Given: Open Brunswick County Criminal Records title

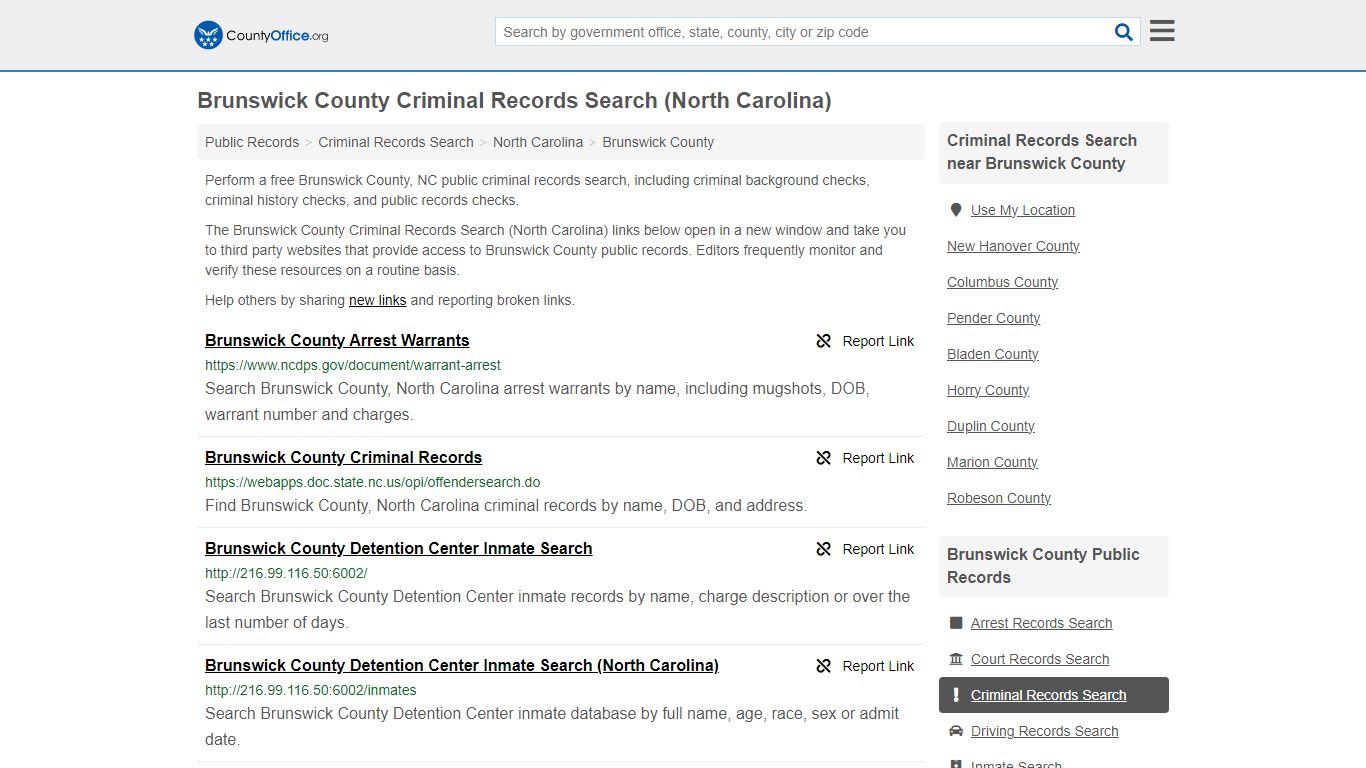Looking at the screenshot, I should tap(343, 457).
